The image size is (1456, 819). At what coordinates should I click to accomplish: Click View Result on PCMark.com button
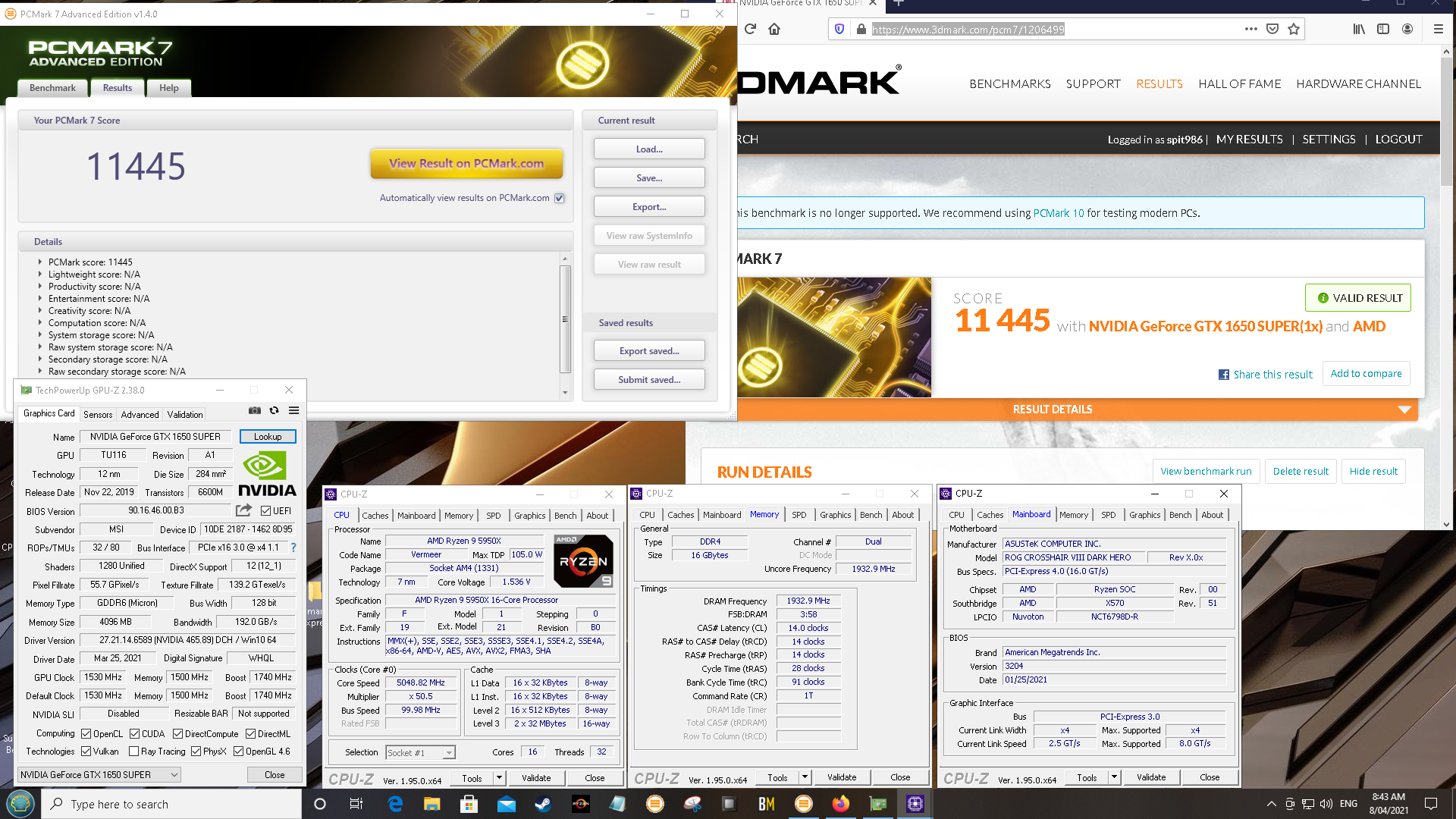point(466,163)
